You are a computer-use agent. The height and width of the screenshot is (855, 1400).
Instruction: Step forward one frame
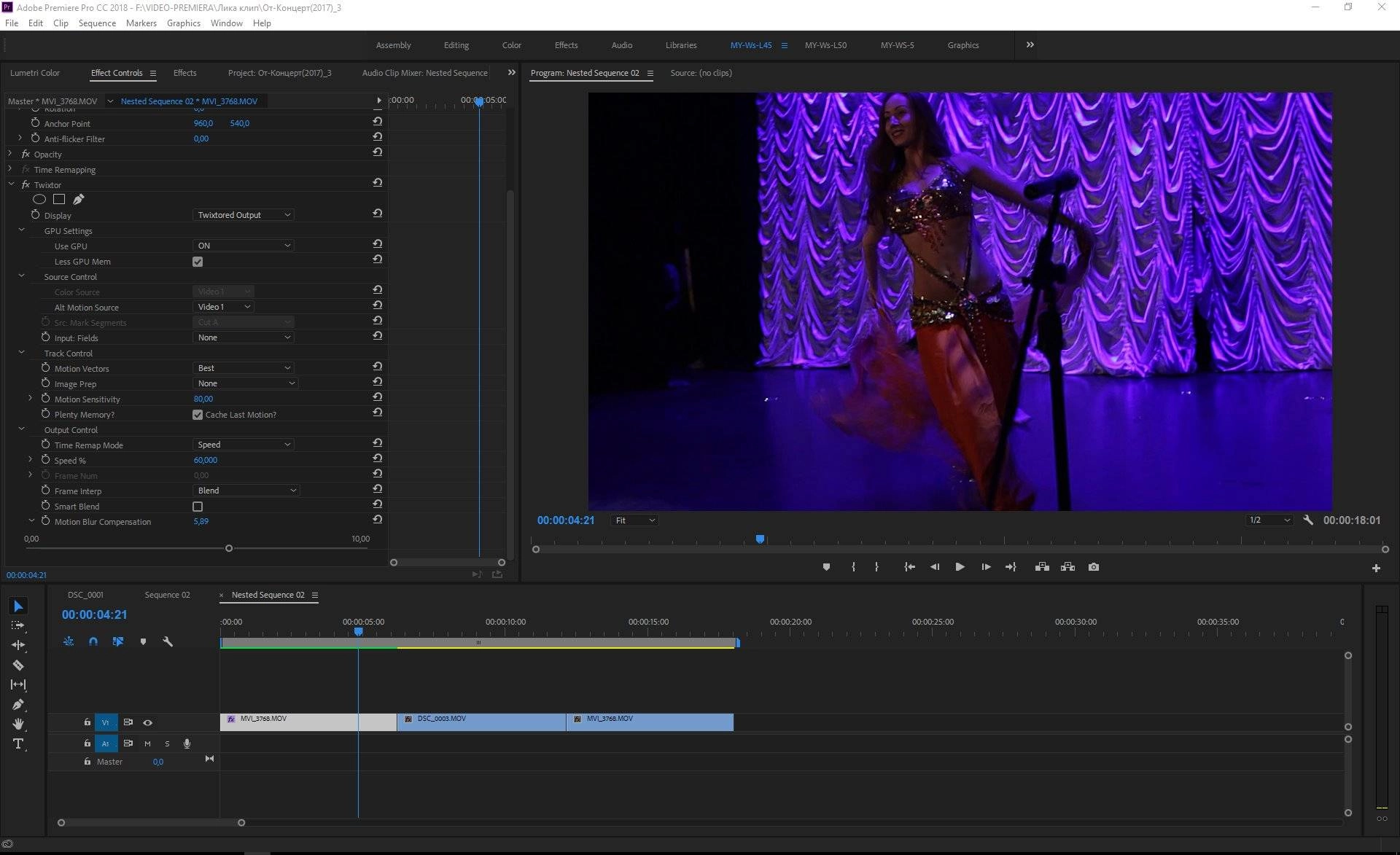(x=986, y=567)
